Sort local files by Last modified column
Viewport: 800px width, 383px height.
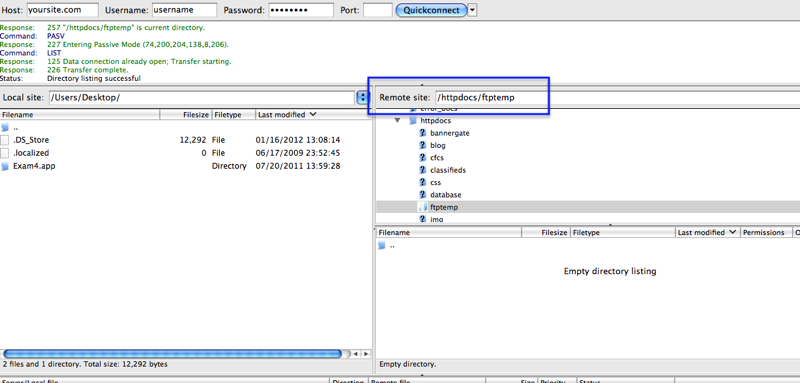click(x=313, y=115)
